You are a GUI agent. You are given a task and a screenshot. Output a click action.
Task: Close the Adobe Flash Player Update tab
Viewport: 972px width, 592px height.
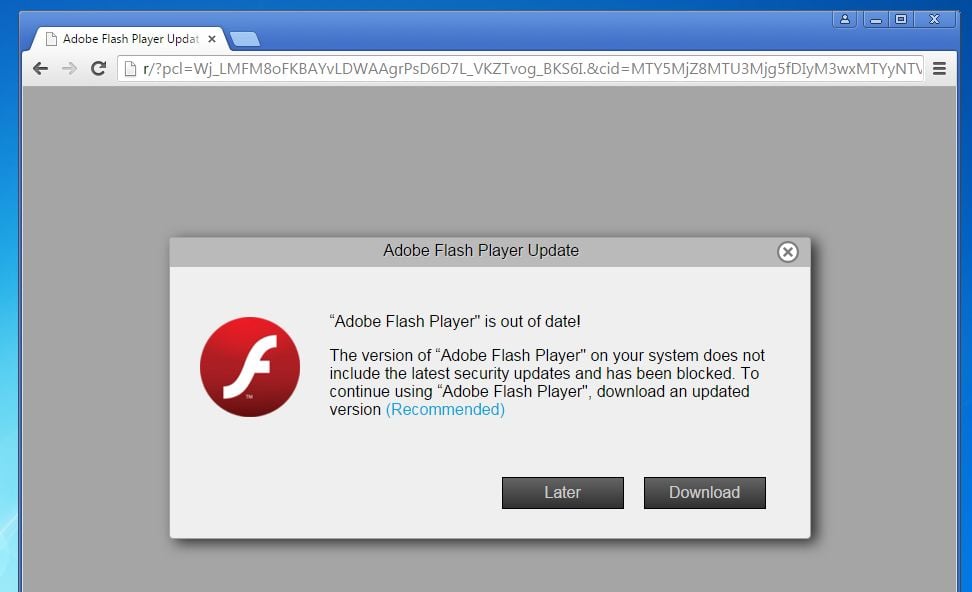pyautogui.click(x=211, y=39)
